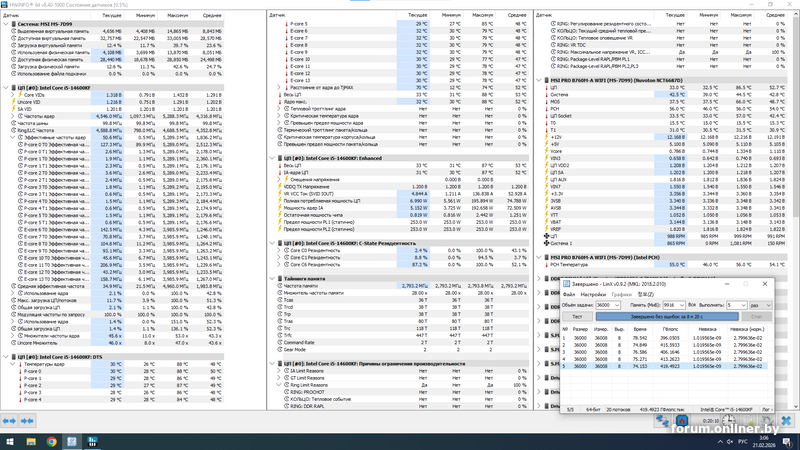Open File Explorer from the taskbar
Screen dimensions: 800x450
pyautogui.click(x=31, y=441)
